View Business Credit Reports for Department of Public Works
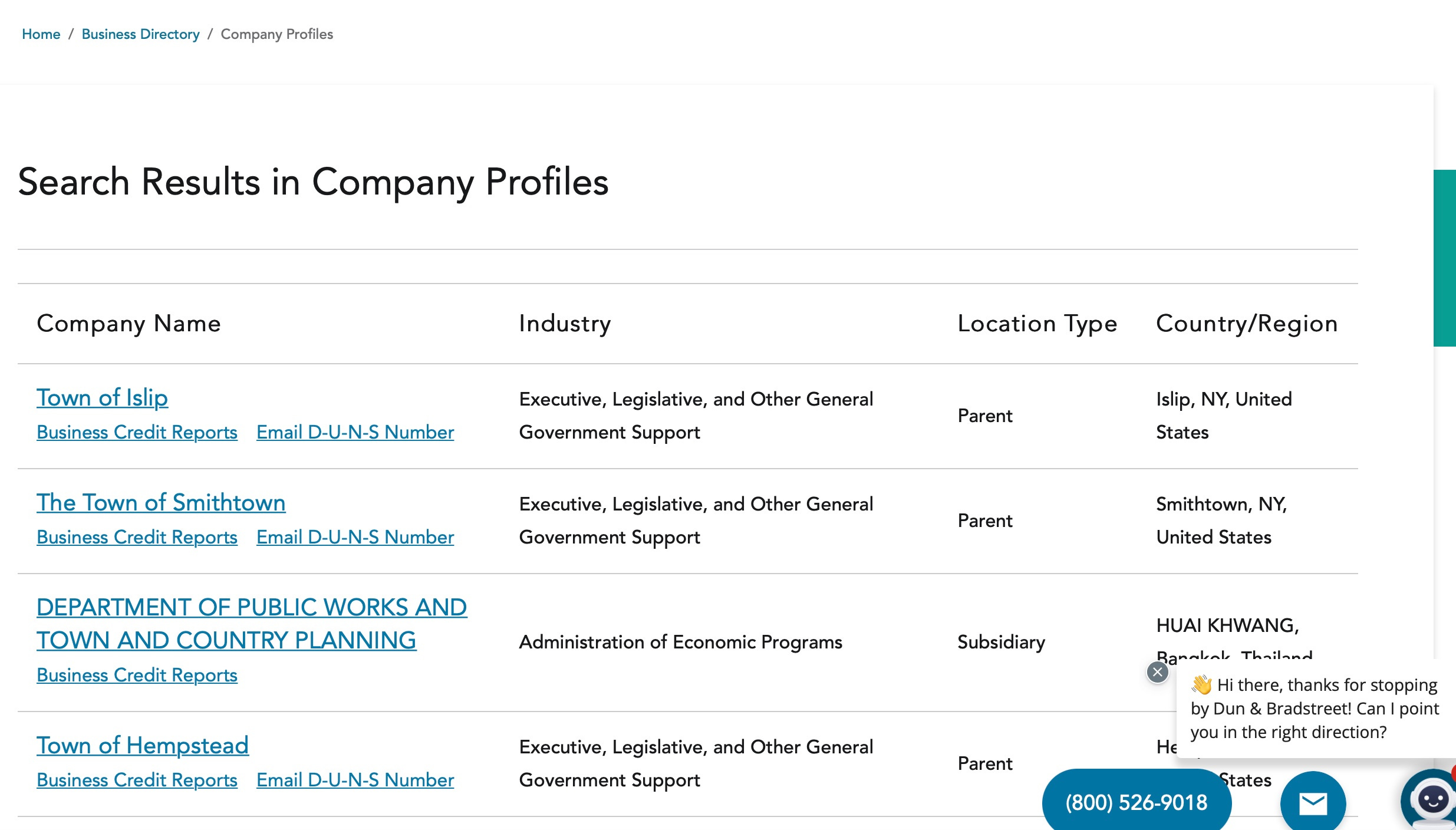This screenshot has width=1456, height=830. (137, 675)
